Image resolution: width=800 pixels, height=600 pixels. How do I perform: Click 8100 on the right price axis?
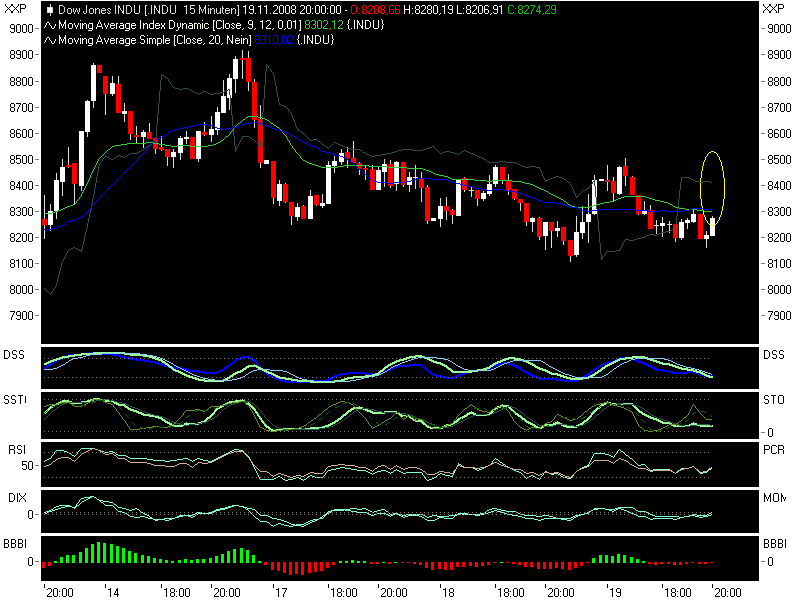(780, 264)
